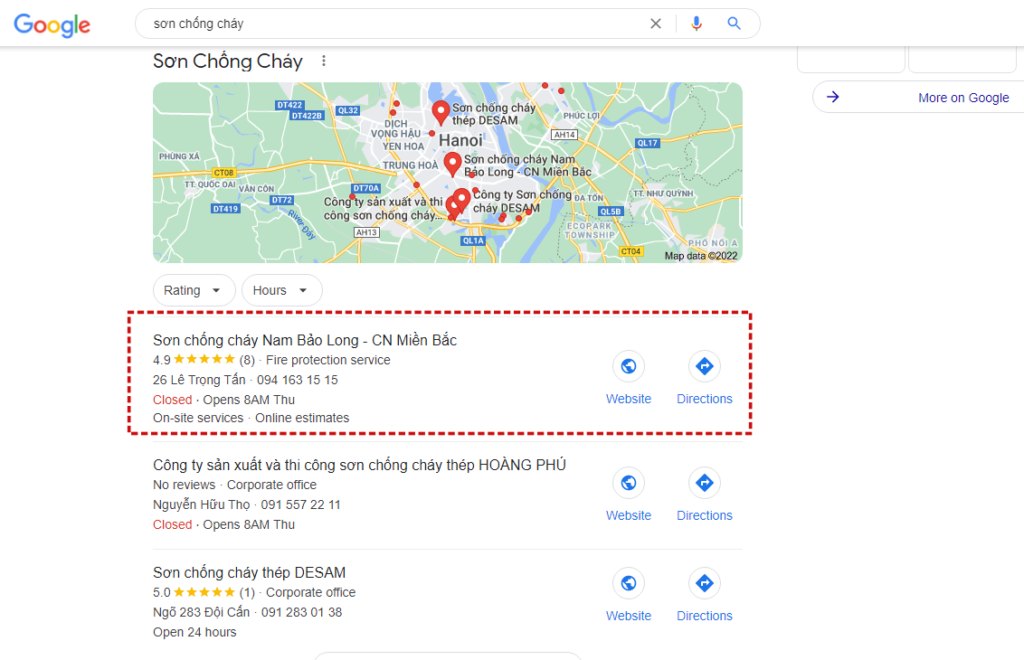The width and height of the screenshot is (1024, 660).
Task: Click into the search input field
Action: click(392, 24)
